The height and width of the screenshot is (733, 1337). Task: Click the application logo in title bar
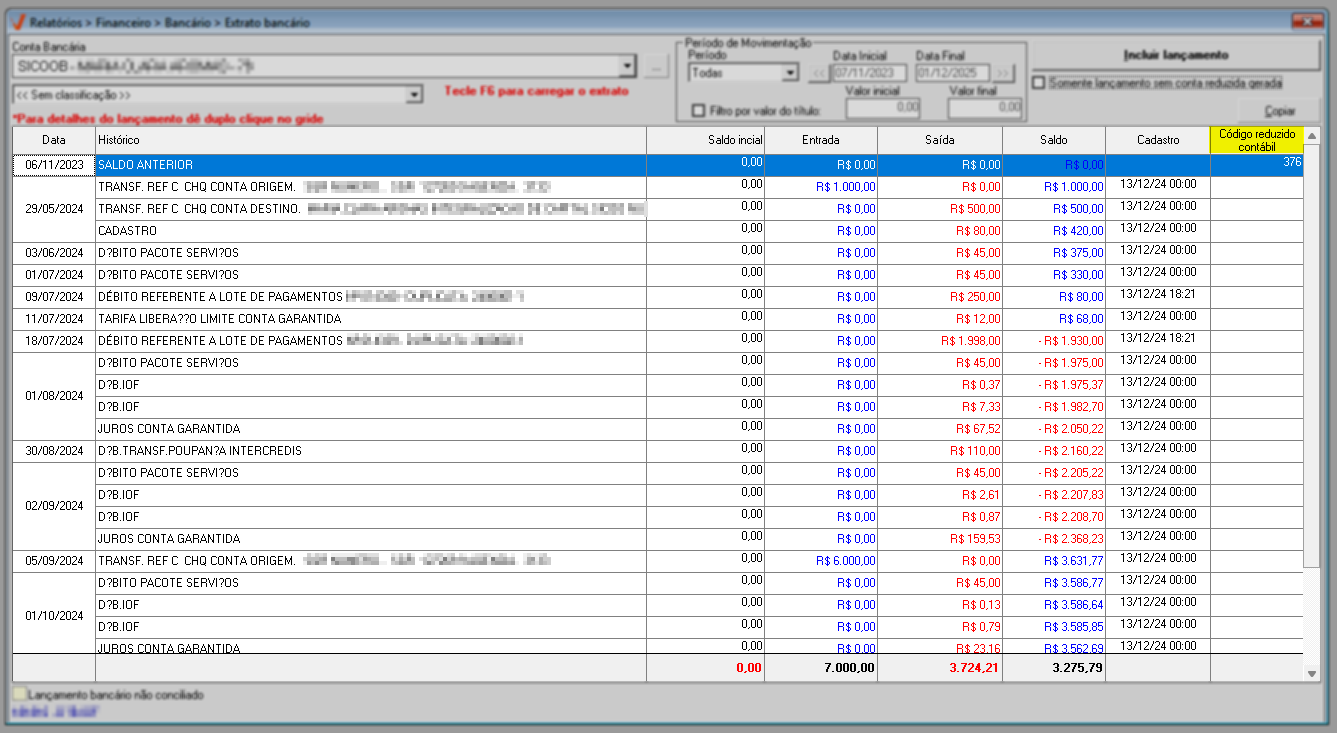(x=17, y=21)
